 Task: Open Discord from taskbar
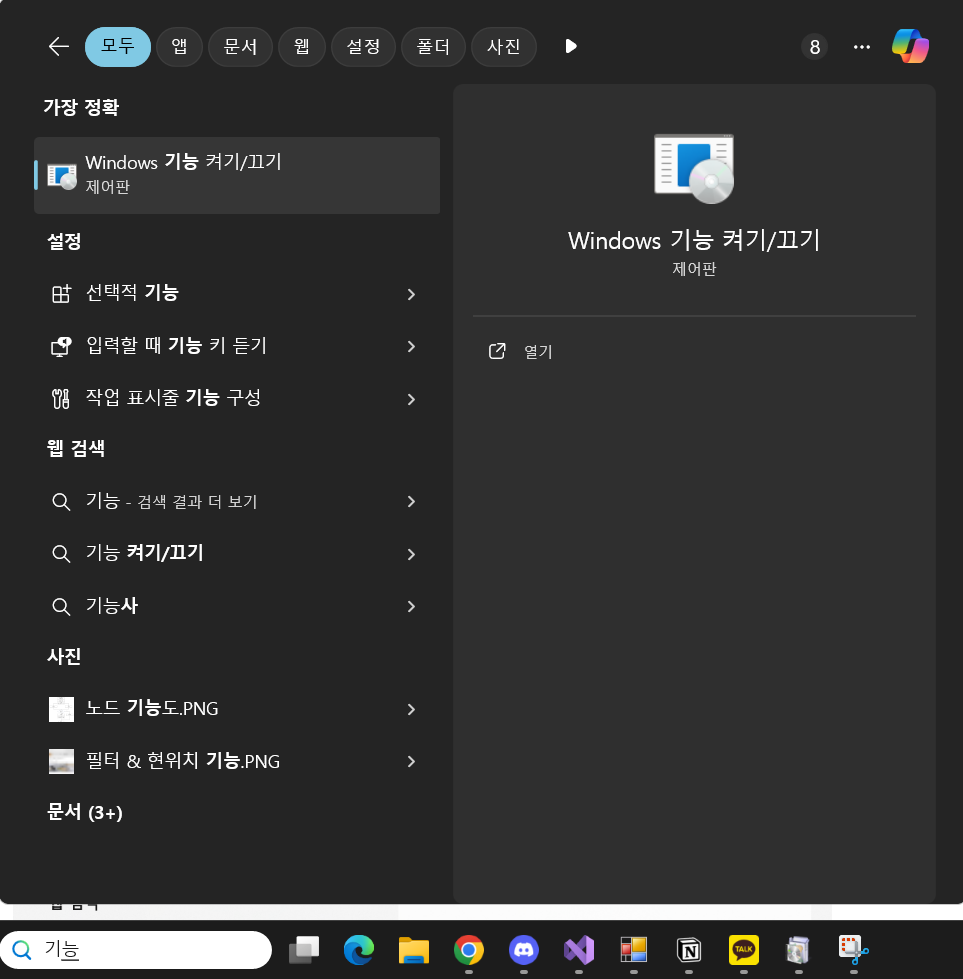(523, 950)
